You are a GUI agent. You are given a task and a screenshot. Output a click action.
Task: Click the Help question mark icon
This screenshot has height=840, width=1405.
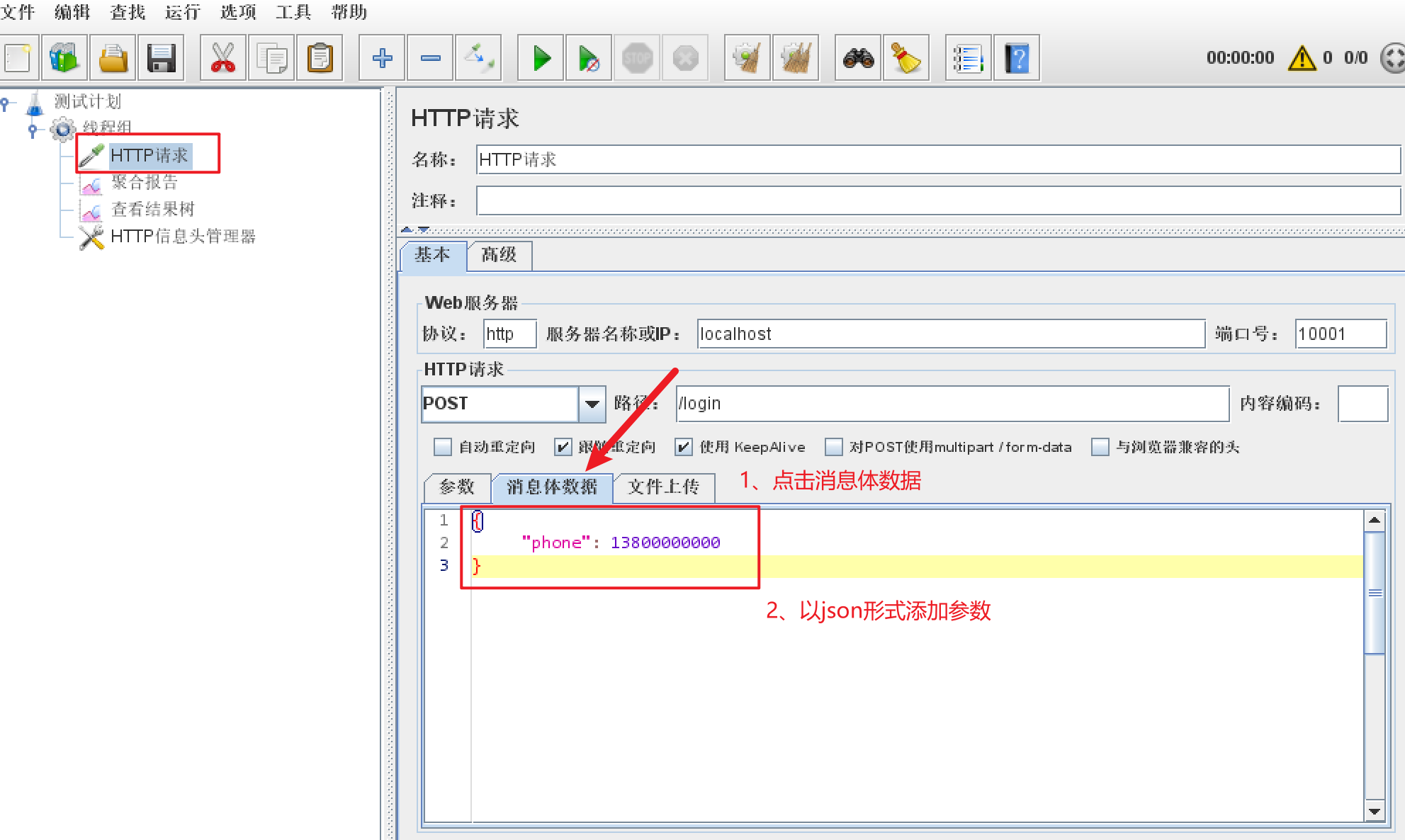[1017, 58]
